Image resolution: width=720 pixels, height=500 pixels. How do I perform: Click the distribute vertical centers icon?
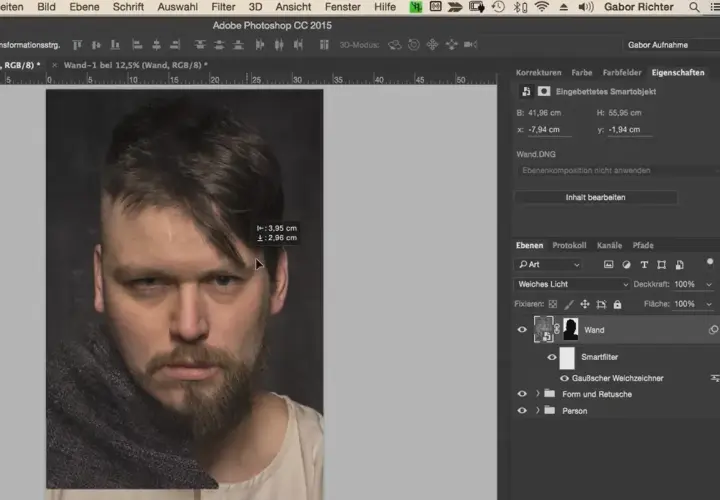pos(219,45)
